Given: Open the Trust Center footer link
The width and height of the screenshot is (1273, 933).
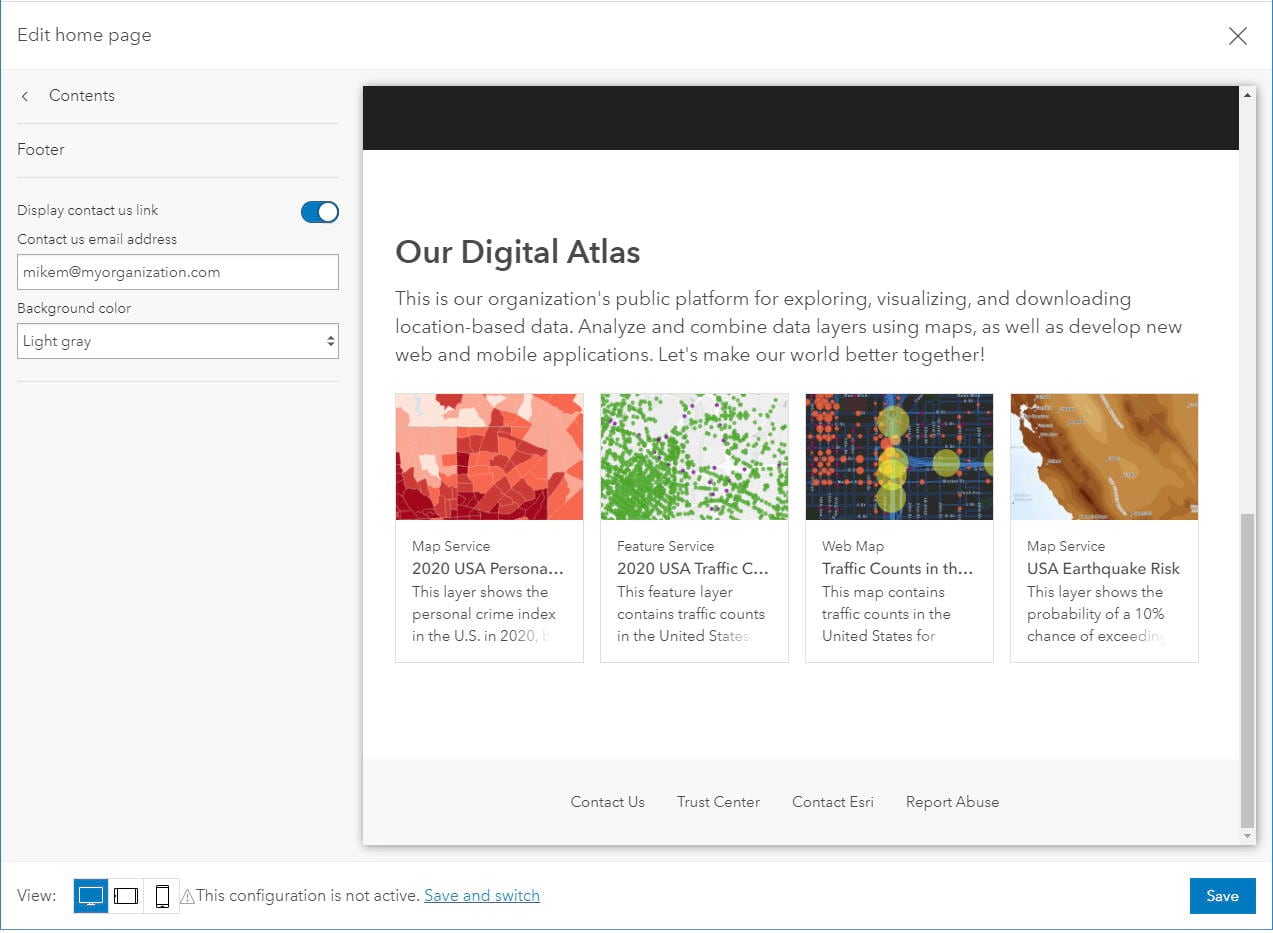Looking at the screenshot, I should [718, 802].
